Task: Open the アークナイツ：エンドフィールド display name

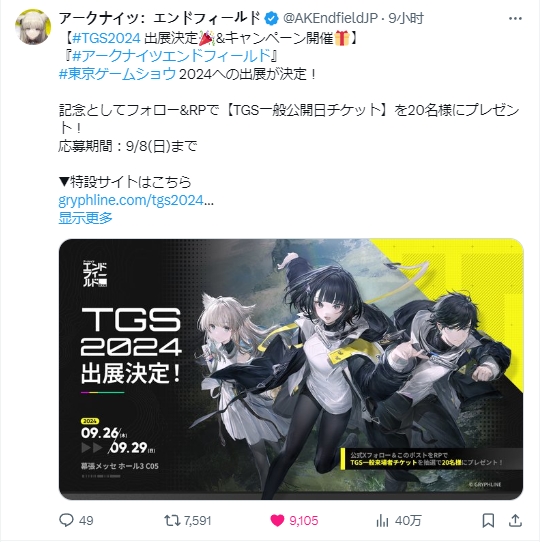Action: point(159,18)
